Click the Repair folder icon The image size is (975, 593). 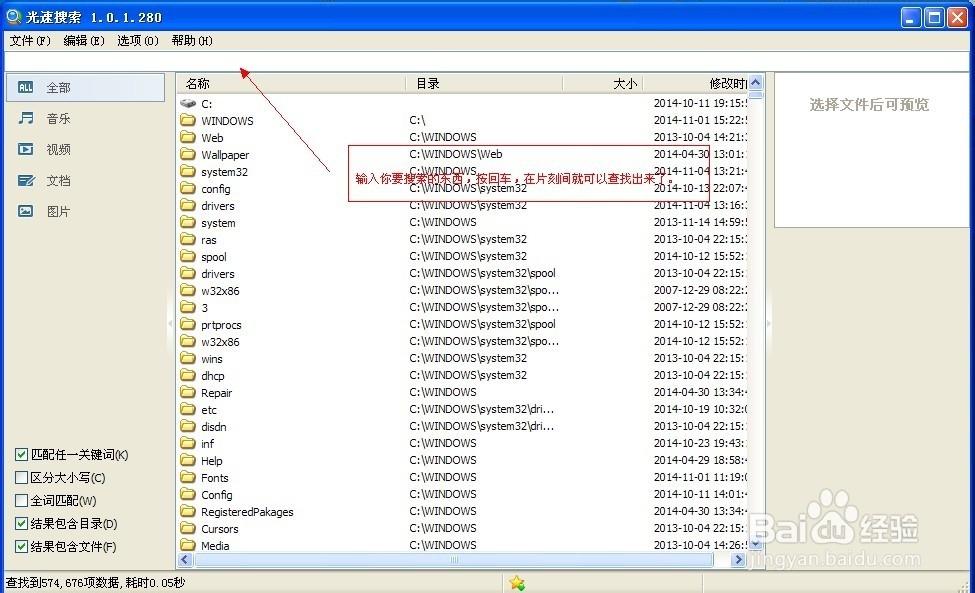click(188, 392)
